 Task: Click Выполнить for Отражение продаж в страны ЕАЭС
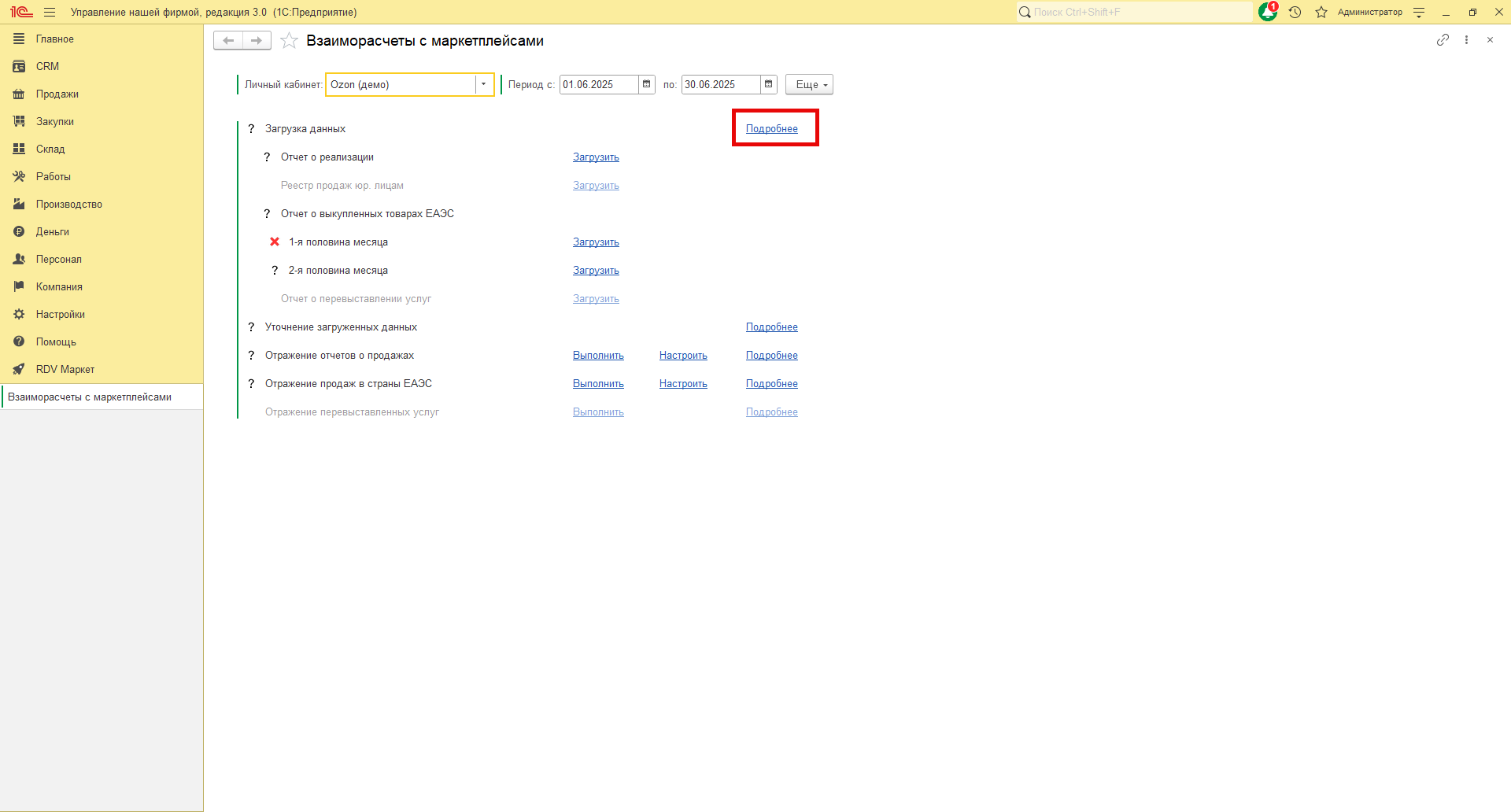[x=598, y=384]
